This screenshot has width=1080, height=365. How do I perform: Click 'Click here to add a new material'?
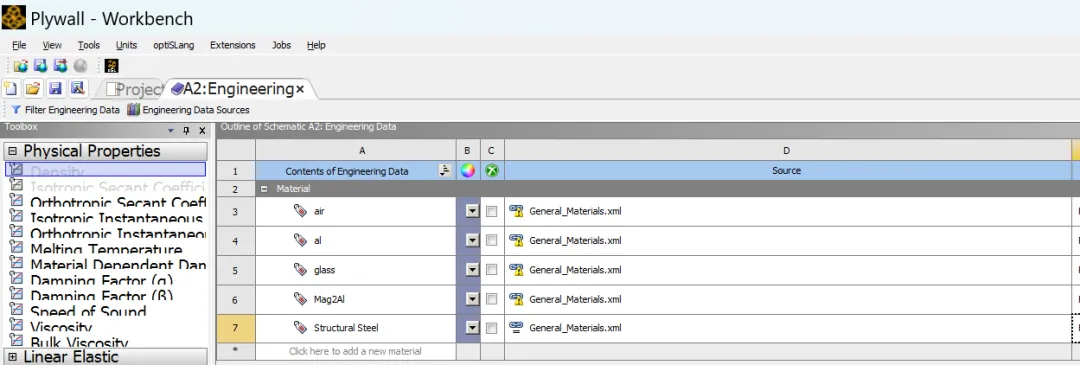pyautogui.click(x=355, y=351)
